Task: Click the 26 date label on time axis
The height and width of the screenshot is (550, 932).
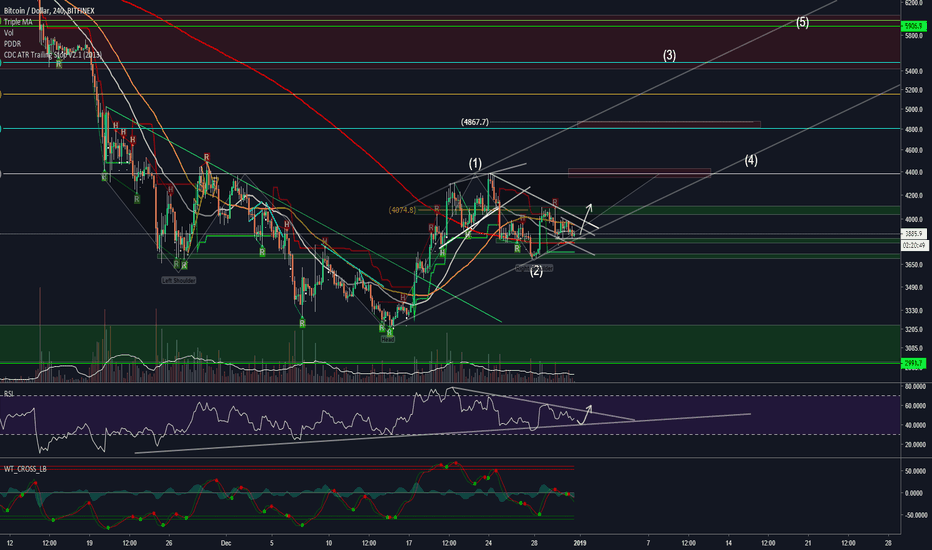Action: pos(169,543)
